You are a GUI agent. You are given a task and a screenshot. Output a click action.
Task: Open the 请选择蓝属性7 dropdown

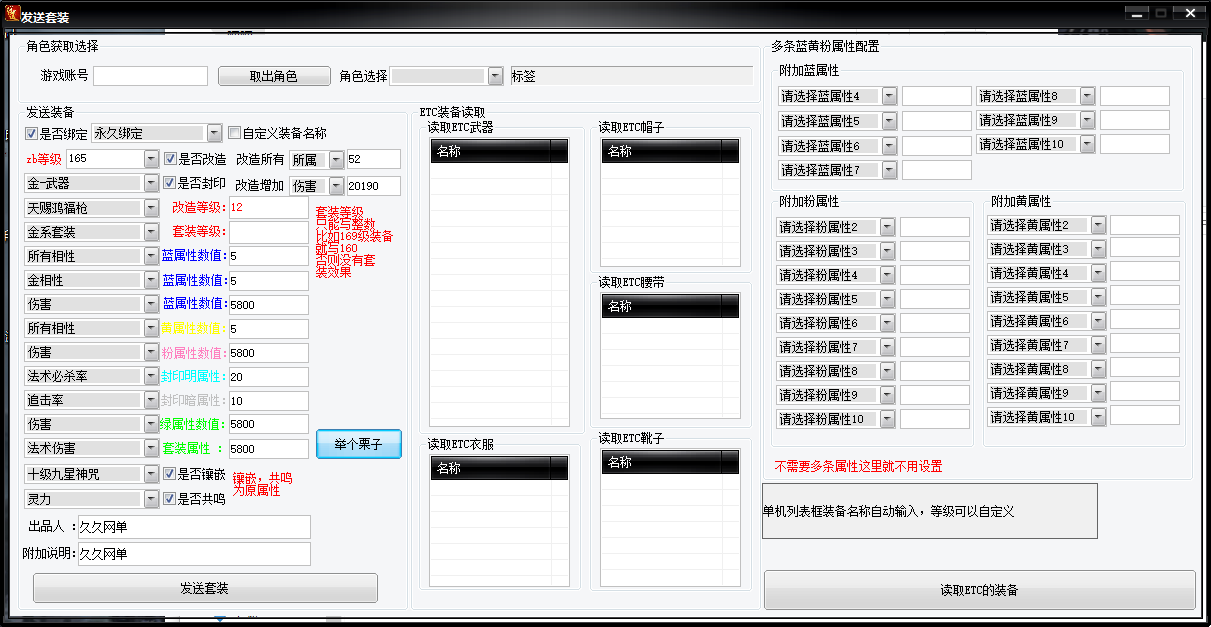(890, 170)
